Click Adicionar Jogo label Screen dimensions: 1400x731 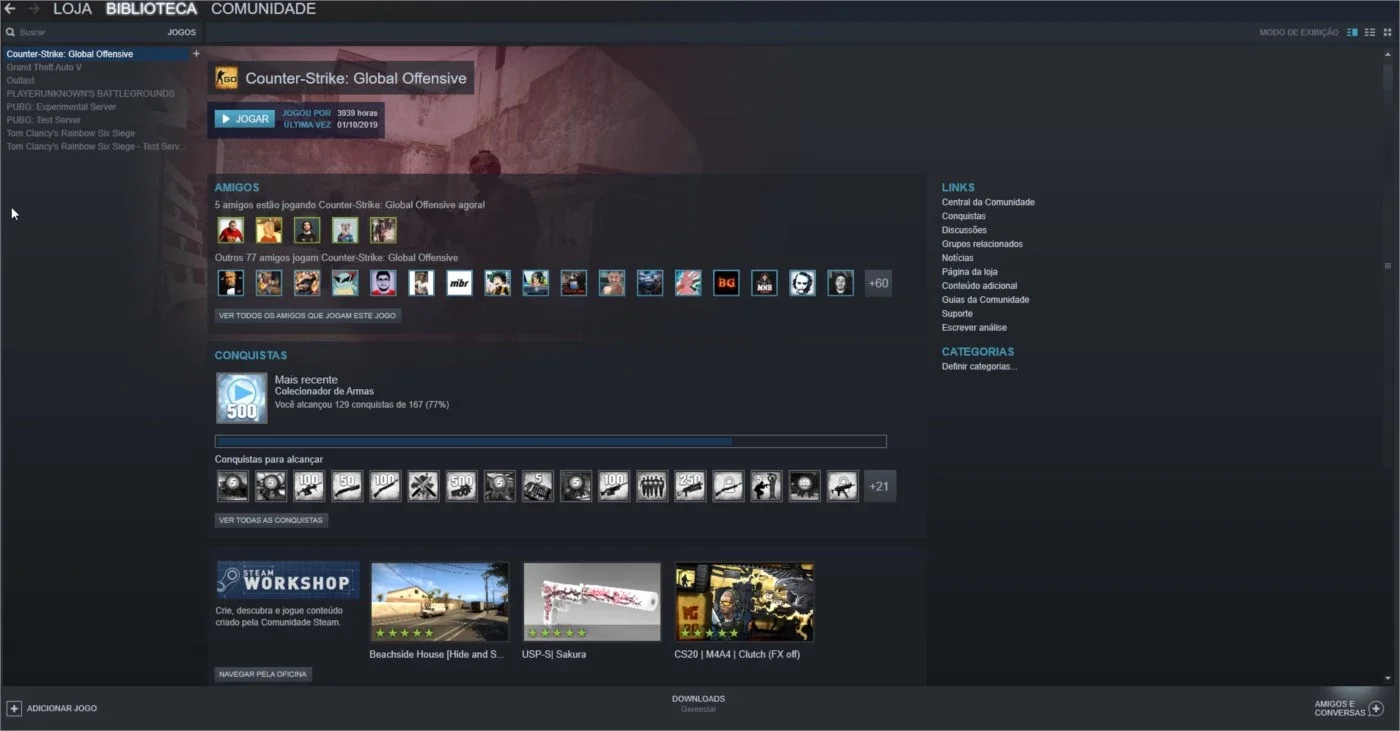click(x=62, y=708)
